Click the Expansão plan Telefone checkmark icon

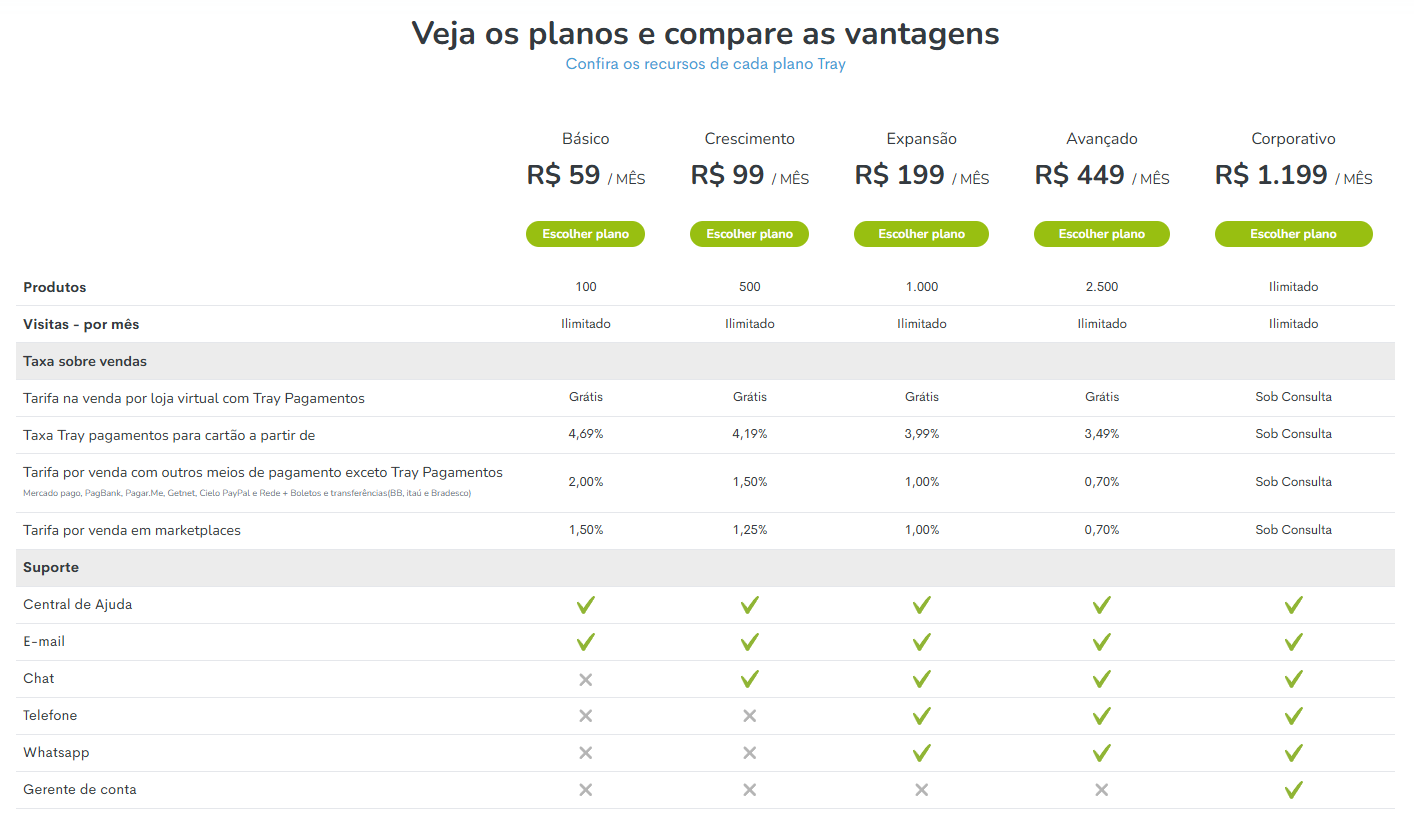coord(922,716)
